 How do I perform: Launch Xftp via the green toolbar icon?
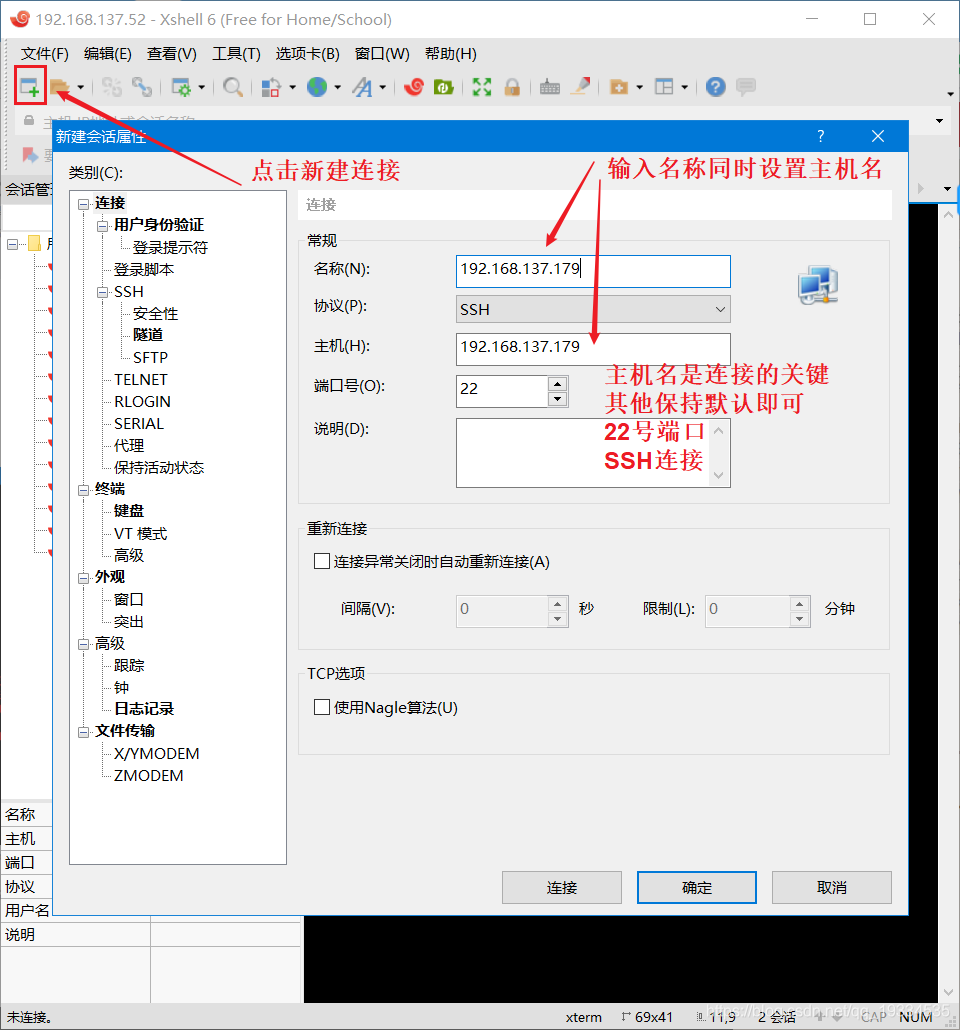point(444,87)
